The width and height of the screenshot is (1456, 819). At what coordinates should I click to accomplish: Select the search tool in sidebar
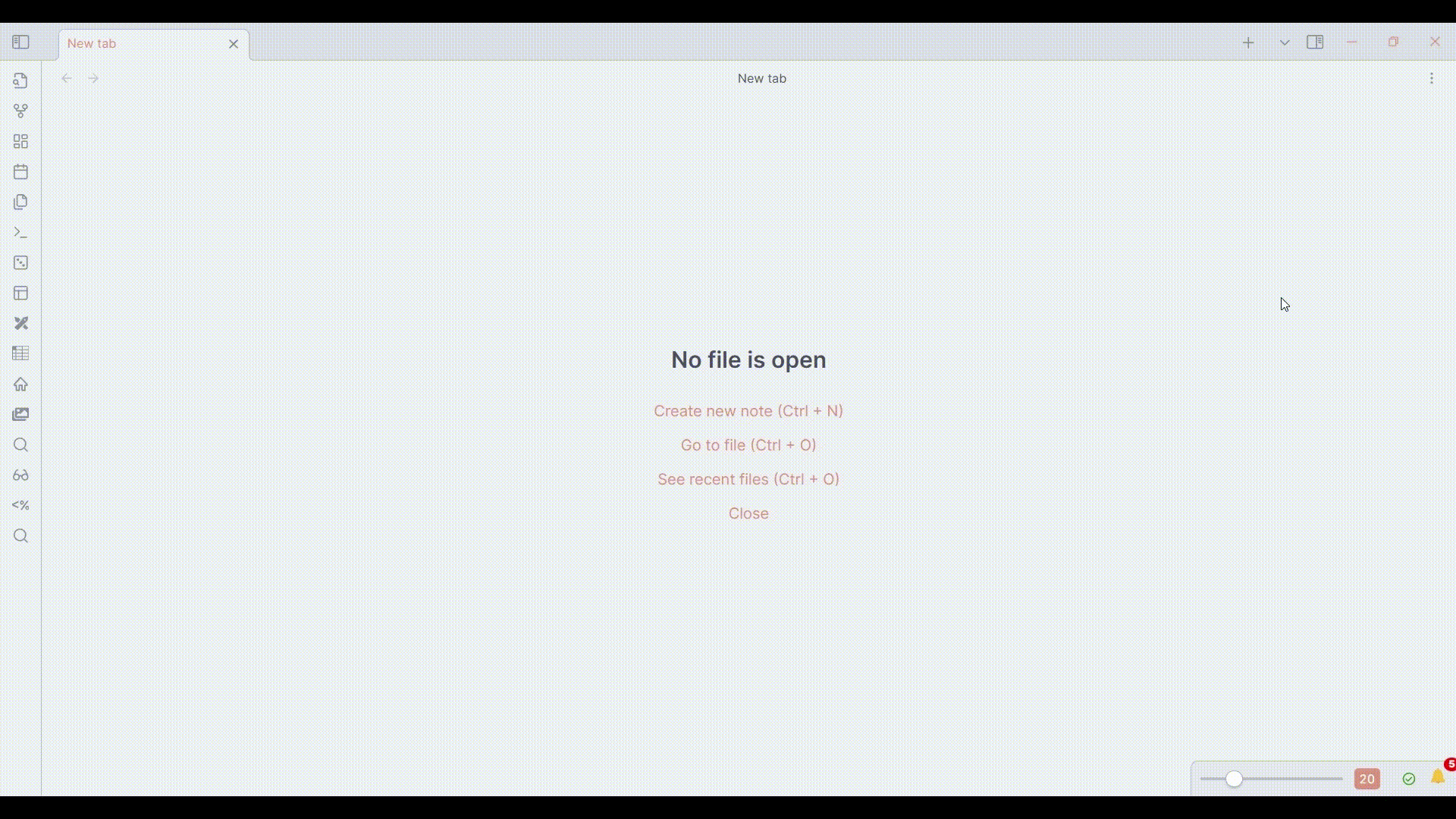click(x=21, y=444)
